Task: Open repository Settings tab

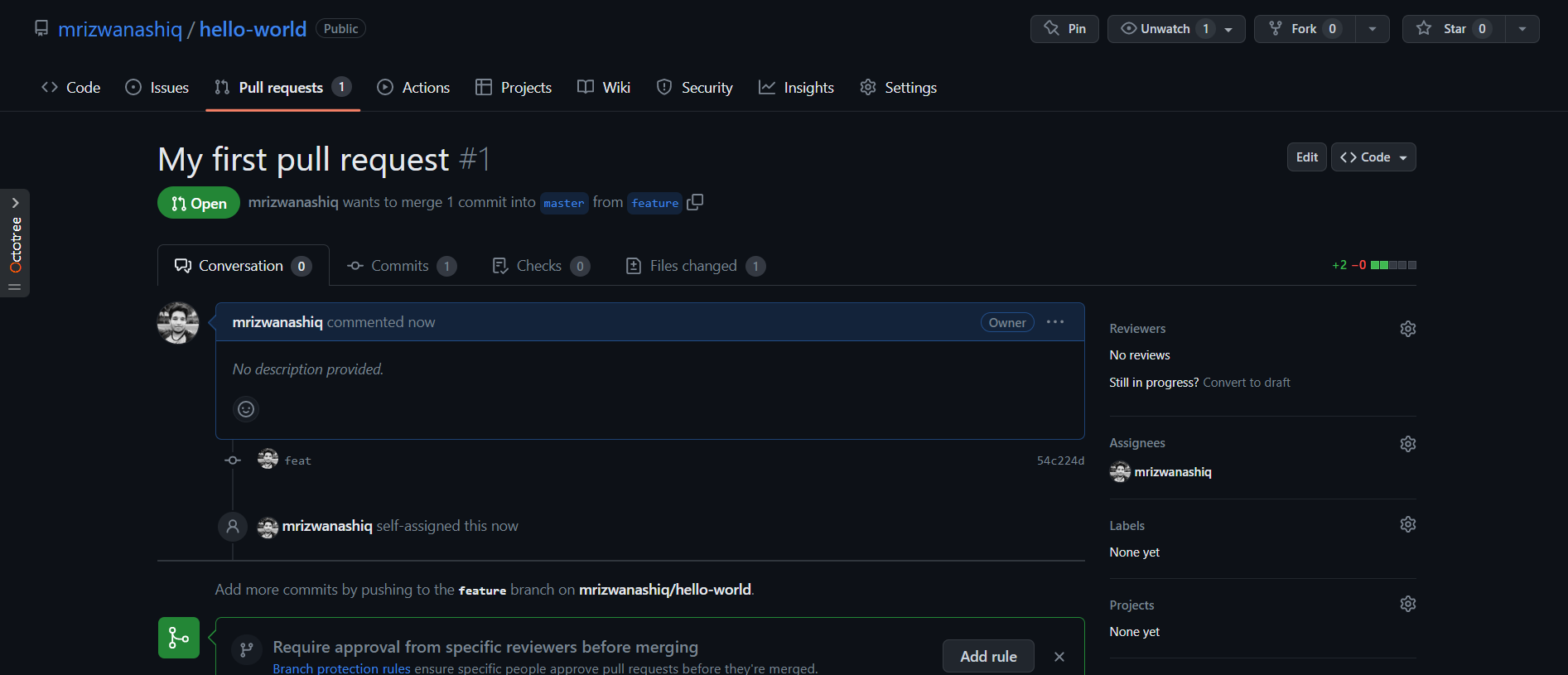Action: click(899, 88)
